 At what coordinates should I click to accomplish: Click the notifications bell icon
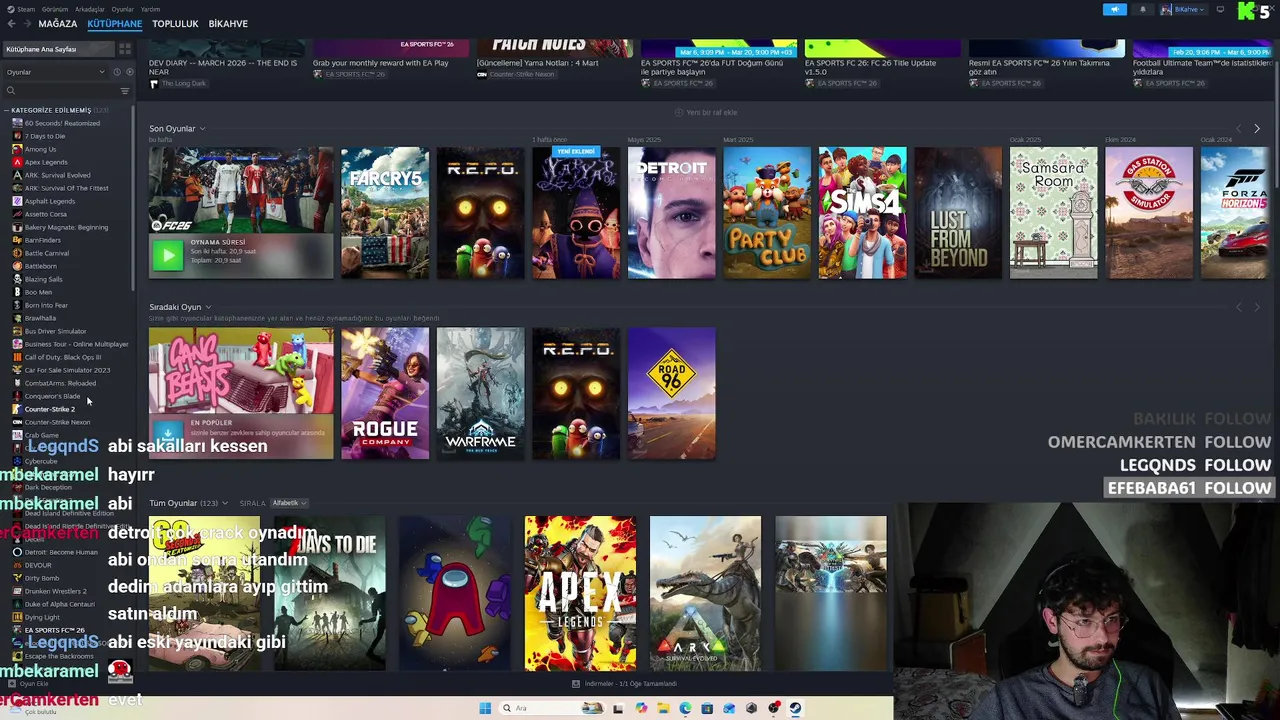(x=1143, y=9)
